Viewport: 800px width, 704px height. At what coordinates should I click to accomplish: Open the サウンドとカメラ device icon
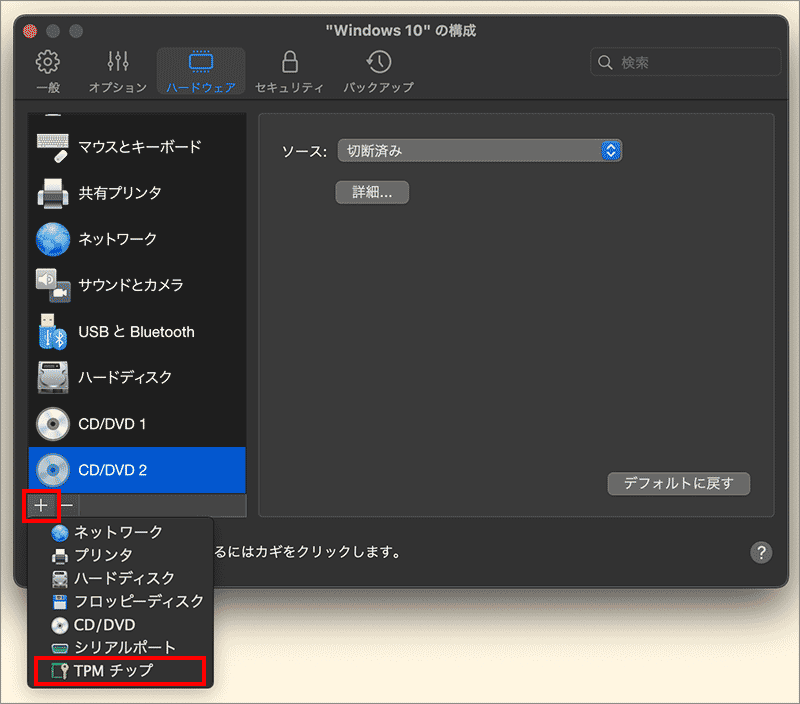point(53,285)
